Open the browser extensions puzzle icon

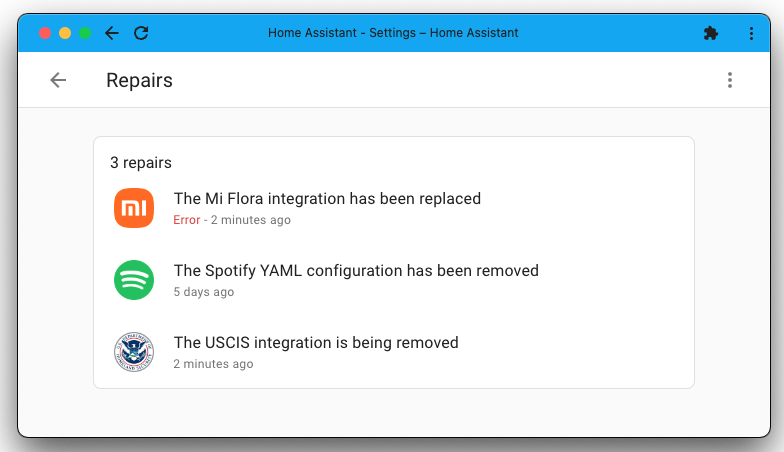point(711,33)
